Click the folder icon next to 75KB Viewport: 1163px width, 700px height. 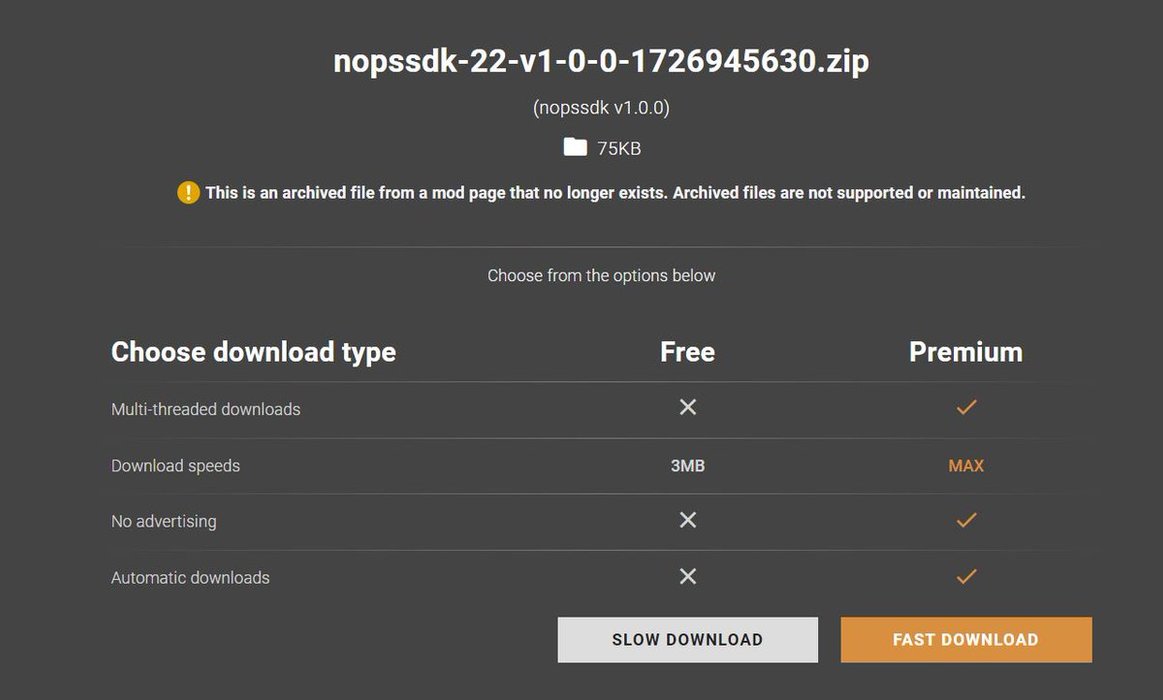(575, 147)
